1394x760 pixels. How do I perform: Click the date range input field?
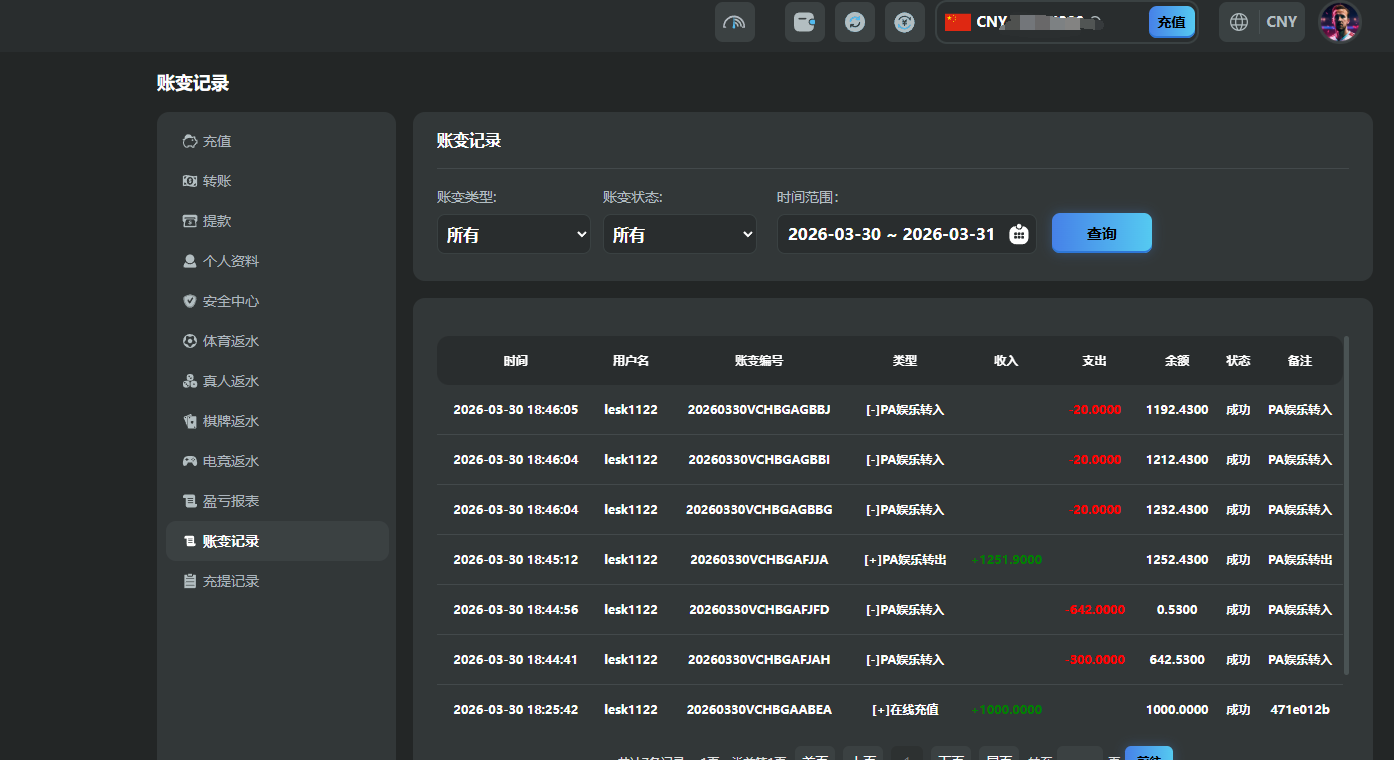890,234
